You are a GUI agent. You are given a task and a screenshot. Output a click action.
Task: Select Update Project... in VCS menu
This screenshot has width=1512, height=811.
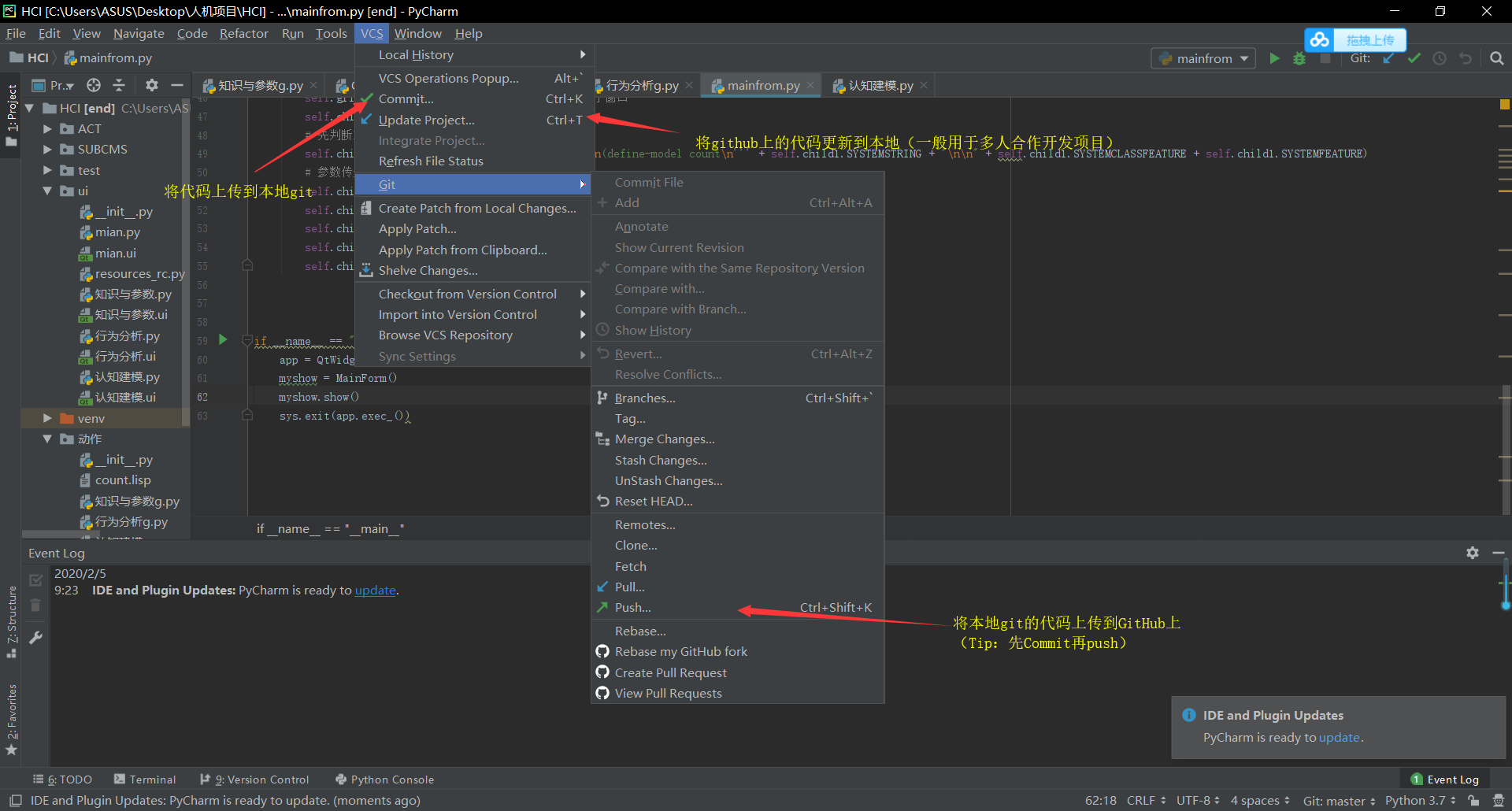(x=474, y=120)
